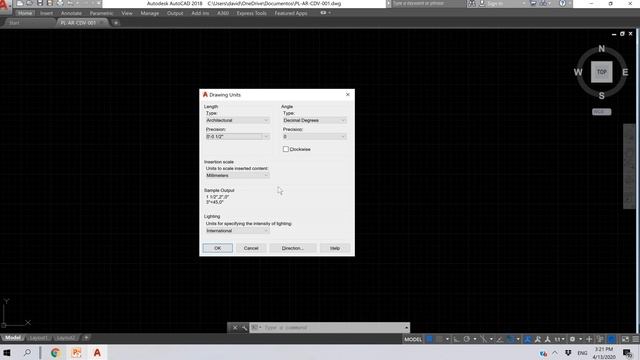Click the AutoCAD icon in the taskbar

point(97,353)
